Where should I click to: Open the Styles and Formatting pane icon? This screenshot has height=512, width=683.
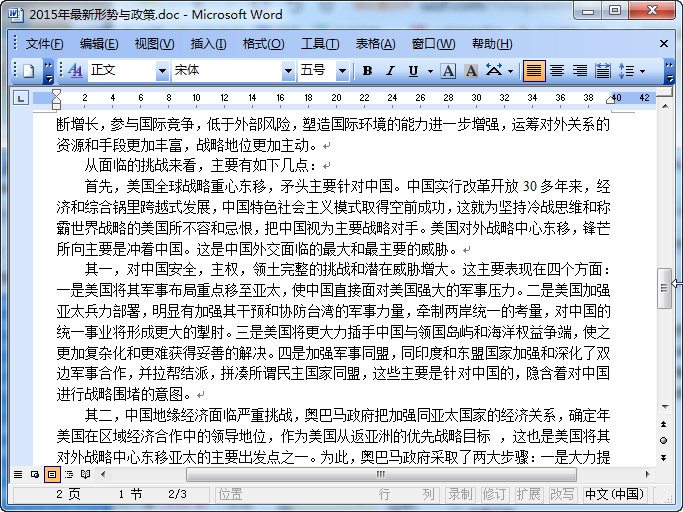pos(76,71)
